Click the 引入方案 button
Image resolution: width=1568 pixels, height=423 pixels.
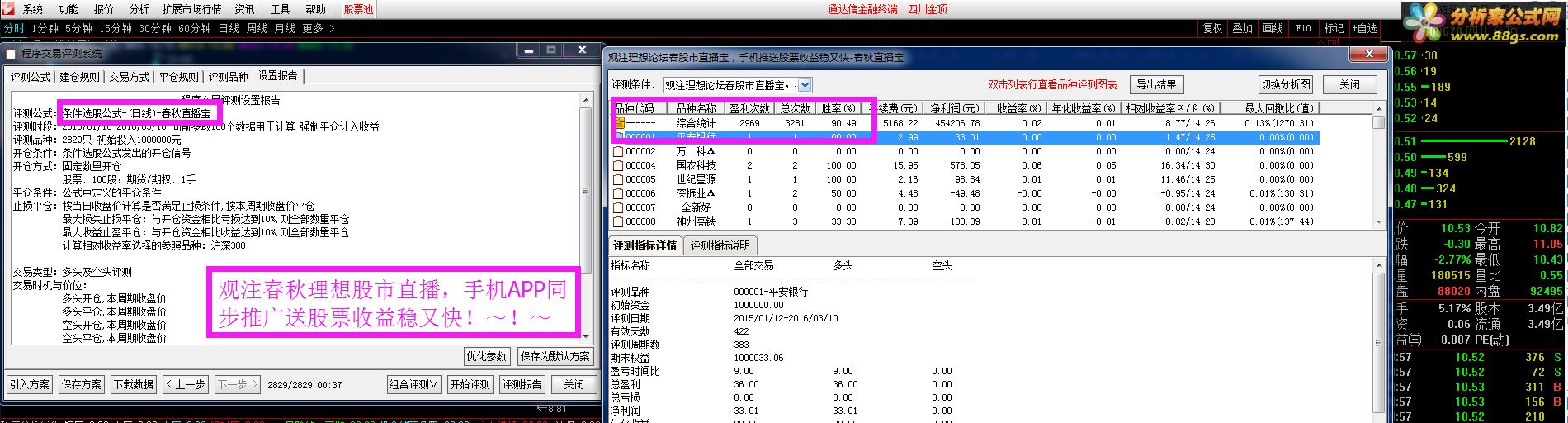[x=30, y=384]
